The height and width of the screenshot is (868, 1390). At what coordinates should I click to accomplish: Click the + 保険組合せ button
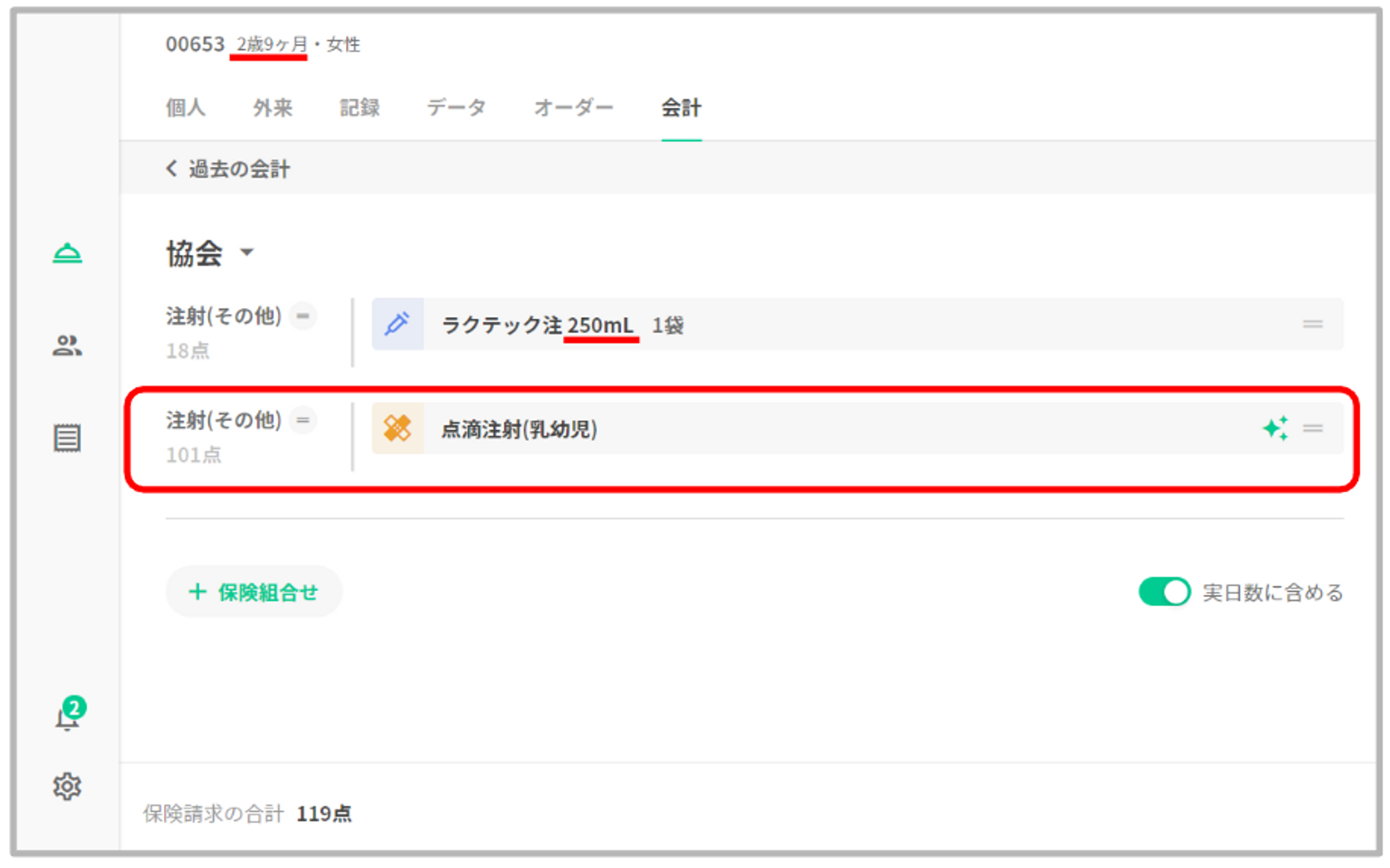coord(254,592)
